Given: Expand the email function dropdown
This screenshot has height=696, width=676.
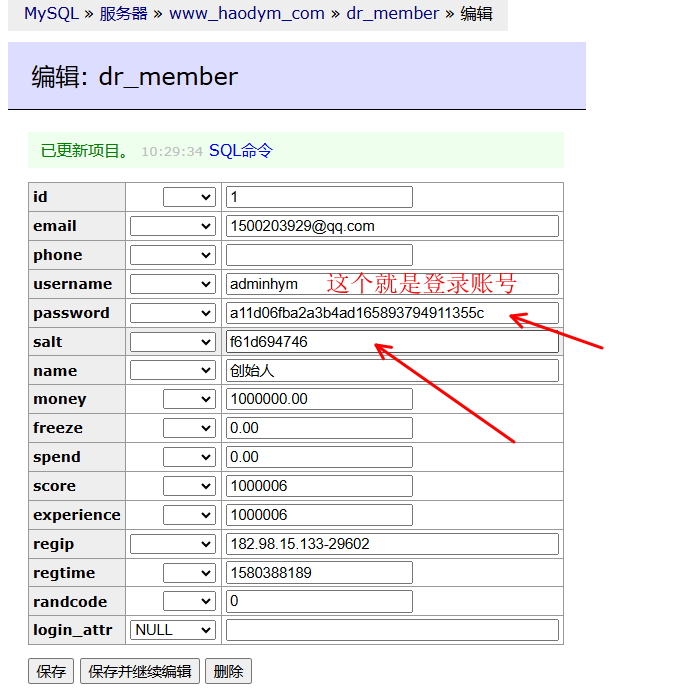Looking at the screenshot, I should 173,226.
